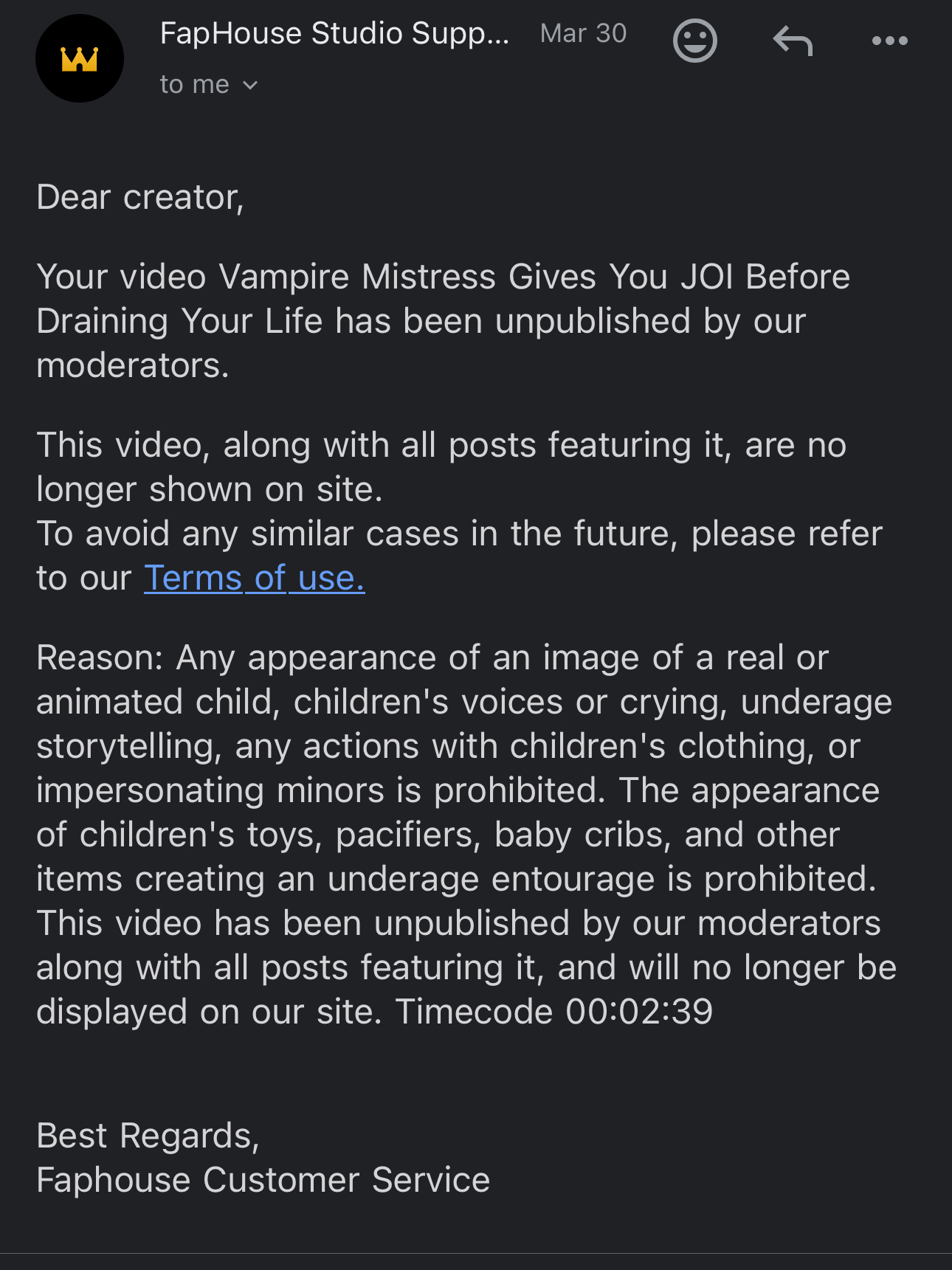Tap the Faphouse Customer Service signature
The image size is (952, 1270).
point(263,1180)
